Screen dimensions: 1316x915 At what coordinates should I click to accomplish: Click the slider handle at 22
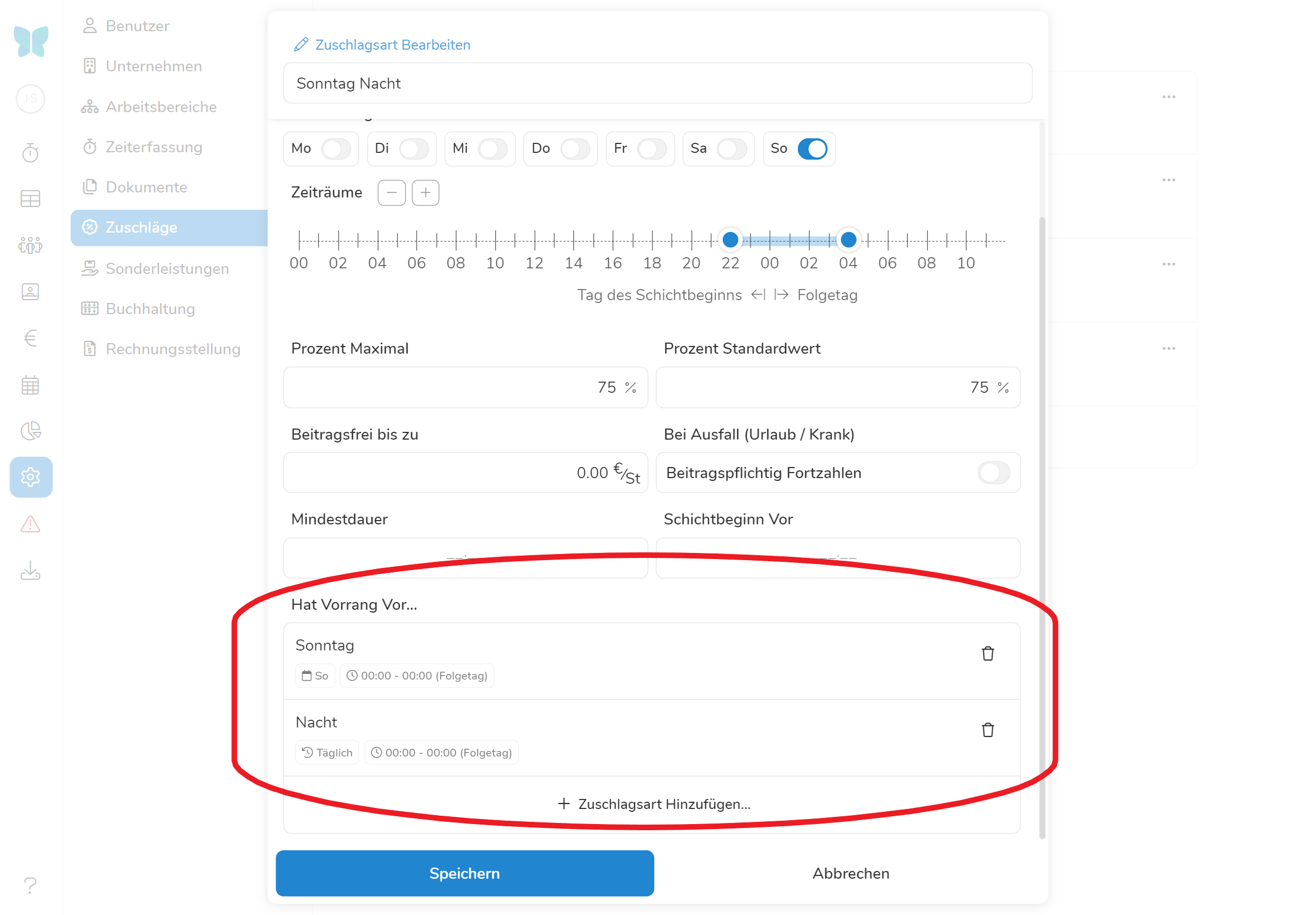coord(730,240)
